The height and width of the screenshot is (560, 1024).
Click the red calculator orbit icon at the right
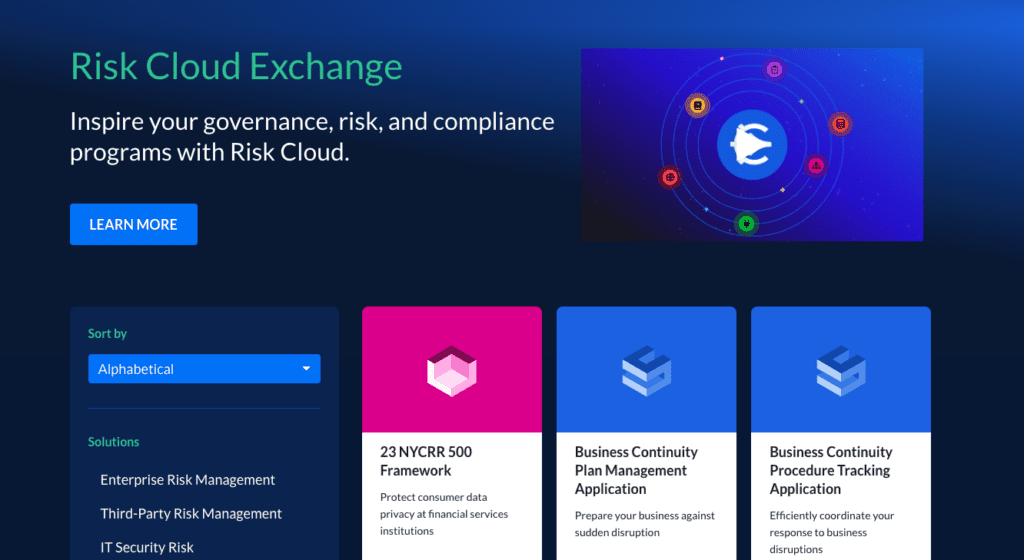[840, 123]
